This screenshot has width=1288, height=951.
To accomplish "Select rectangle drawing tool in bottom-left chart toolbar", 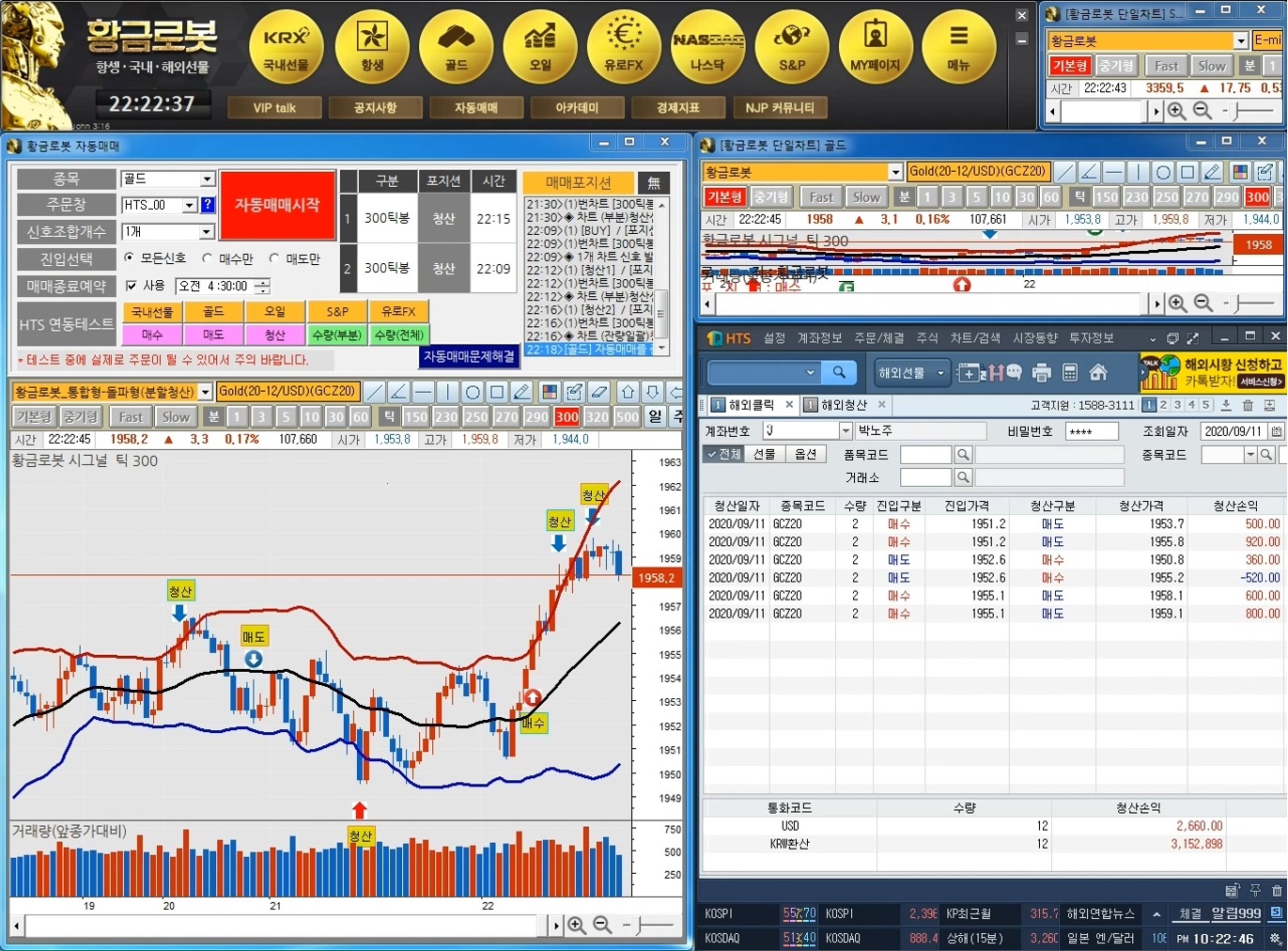I will pyautogui.click(x=497, y=392).
